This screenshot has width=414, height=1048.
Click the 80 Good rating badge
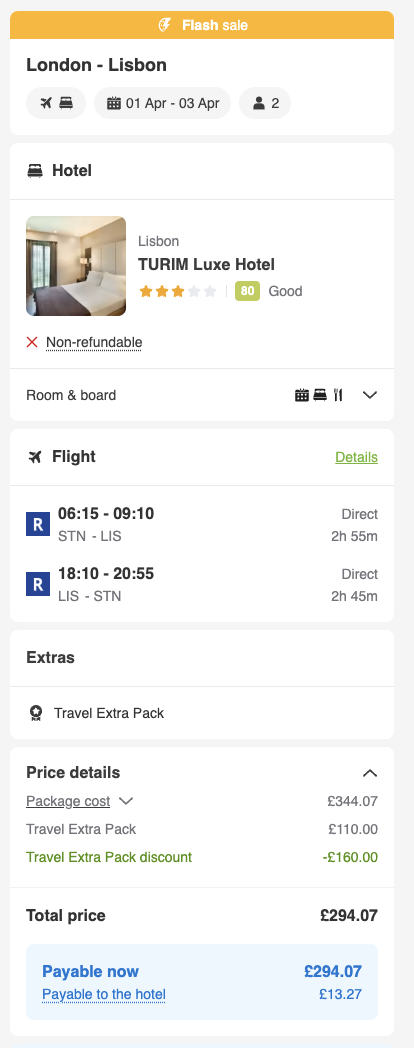click(268, 291)
